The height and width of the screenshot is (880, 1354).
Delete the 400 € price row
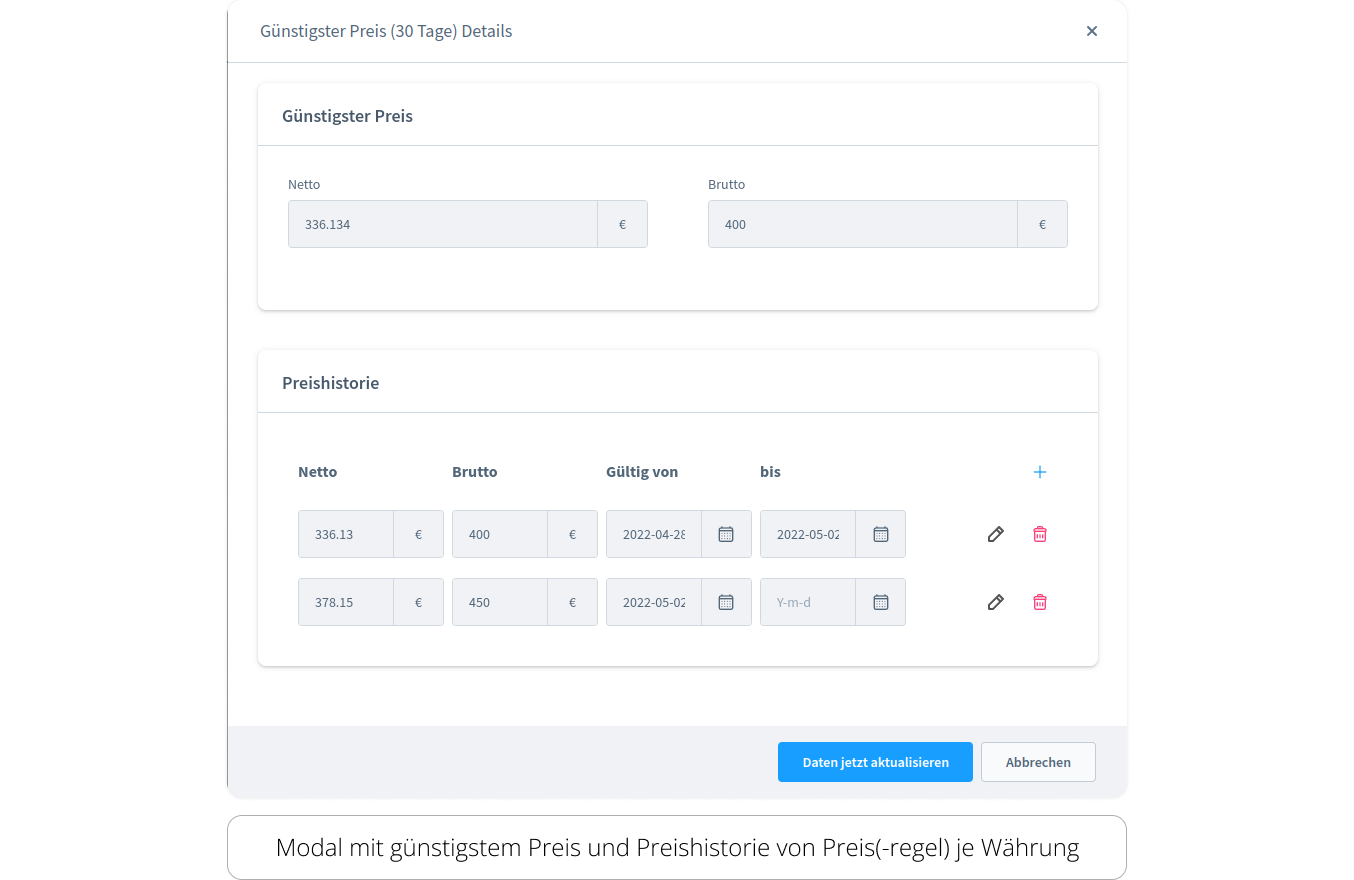[1040, 534]
